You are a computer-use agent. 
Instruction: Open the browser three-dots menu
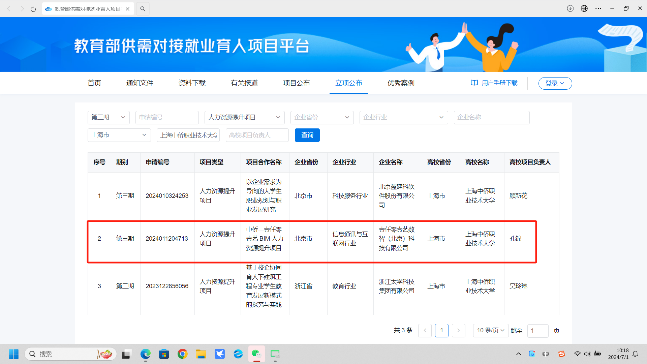(x=598, y=8)
